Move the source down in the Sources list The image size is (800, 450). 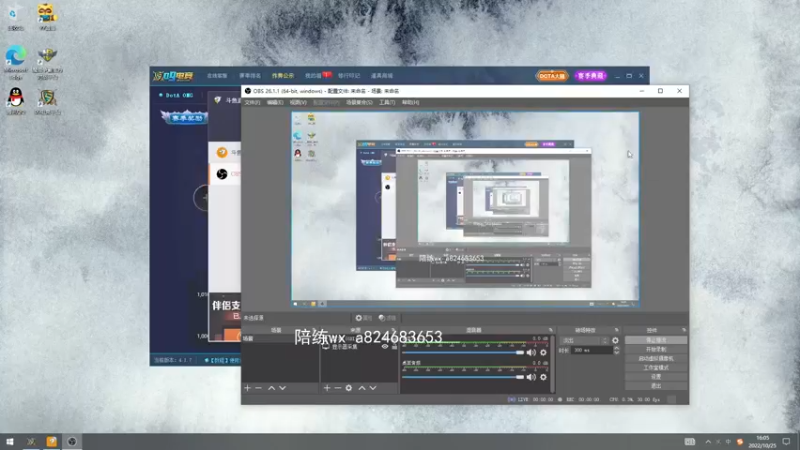(373, 388)
